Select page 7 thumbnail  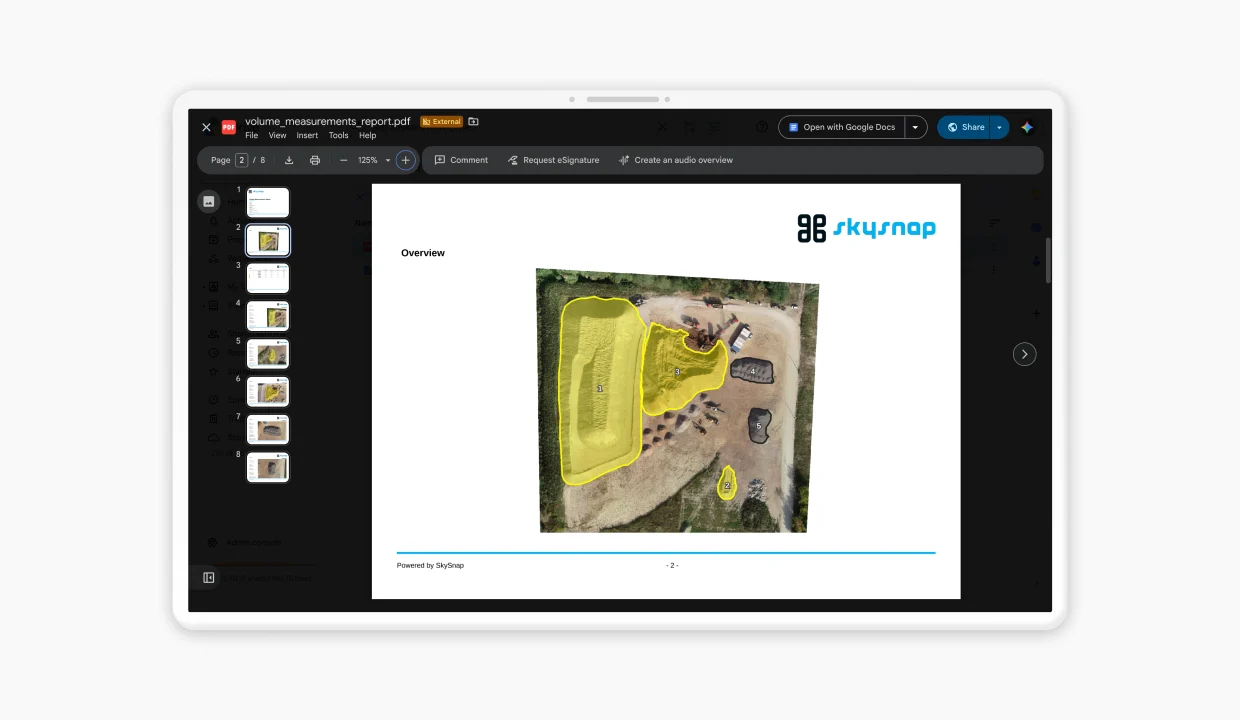pos(268,430)
